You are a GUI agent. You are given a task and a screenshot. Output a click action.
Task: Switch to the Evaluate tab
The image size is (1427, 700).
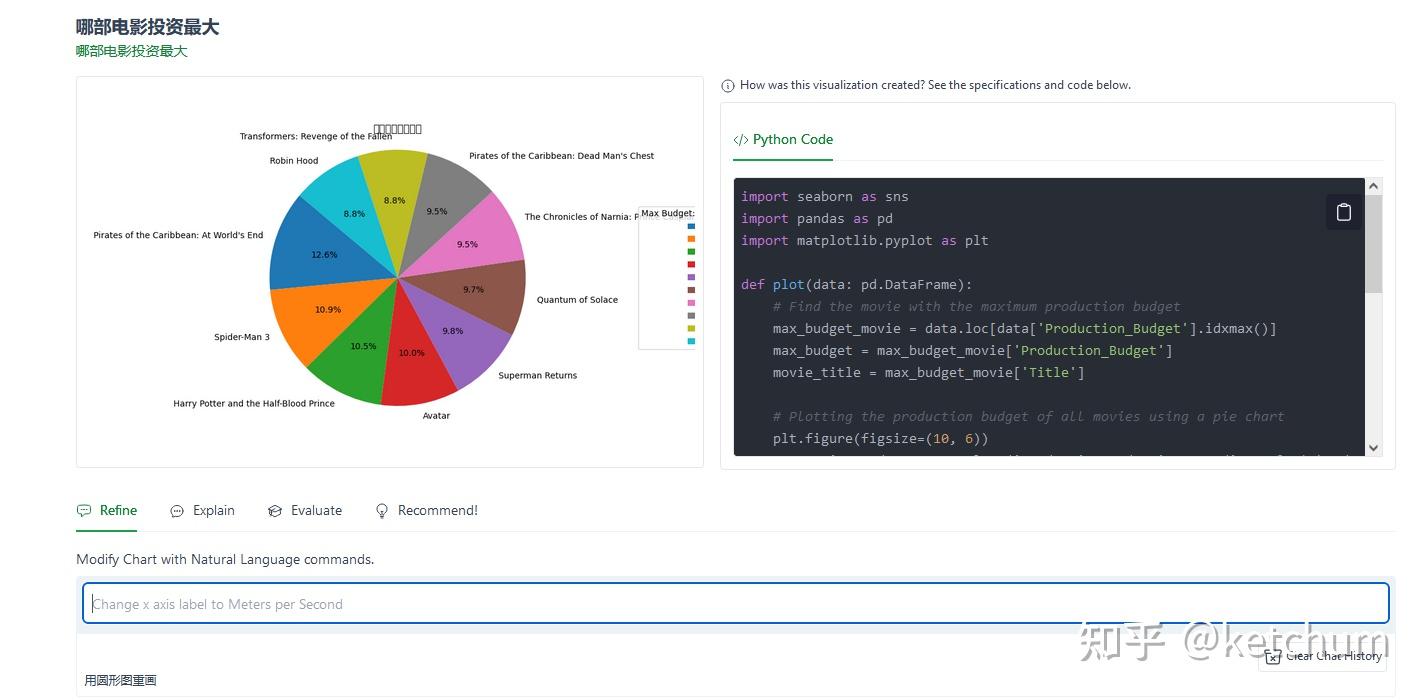[316, 511]
